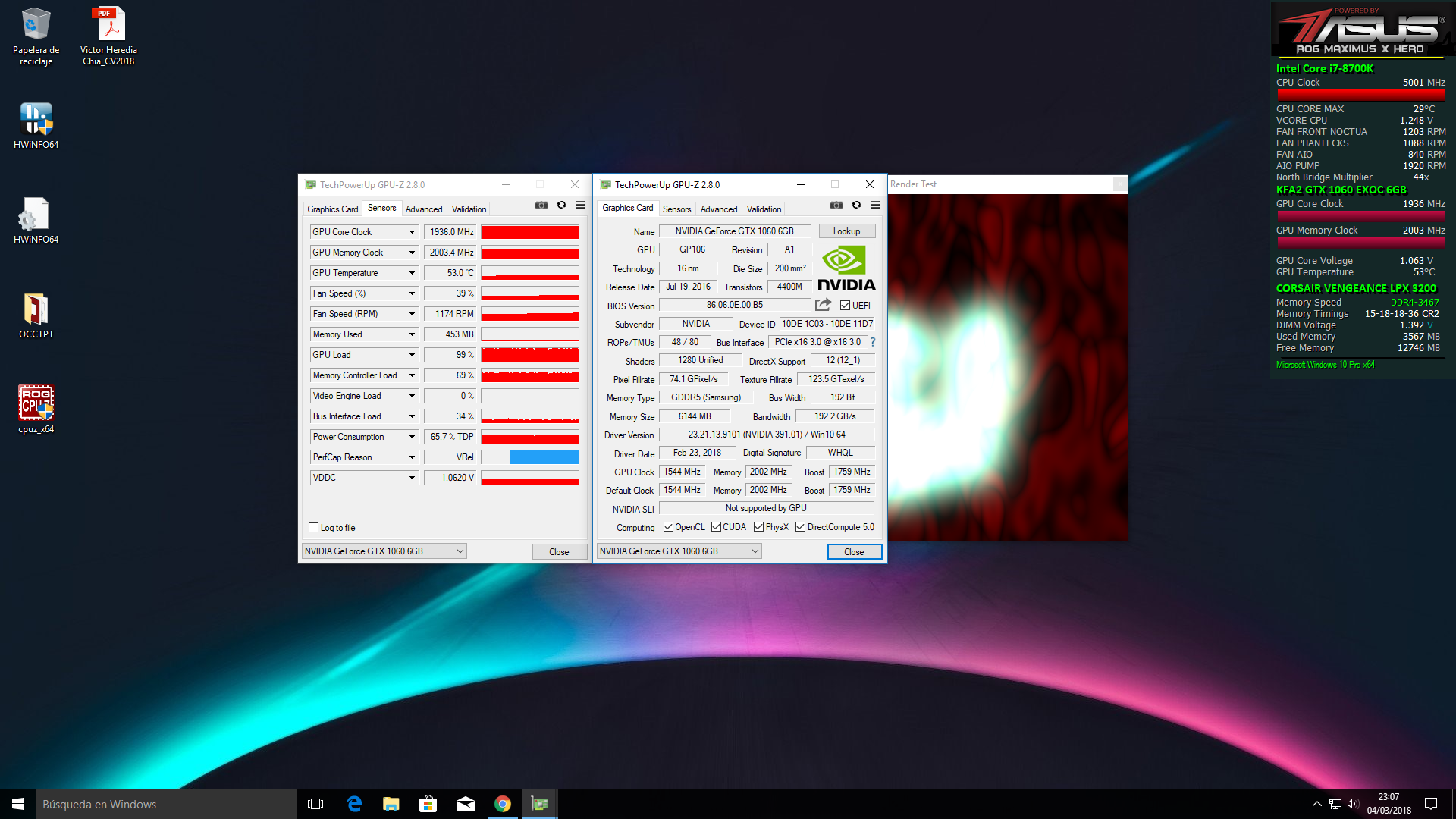Open the Windows Start button
1456x819 pixels.
tap(18, 804)
